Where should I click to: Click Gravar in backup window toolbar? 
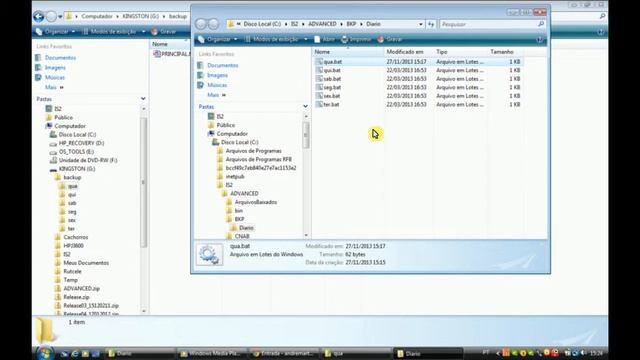pyautogui.click(x=163, y=31)
